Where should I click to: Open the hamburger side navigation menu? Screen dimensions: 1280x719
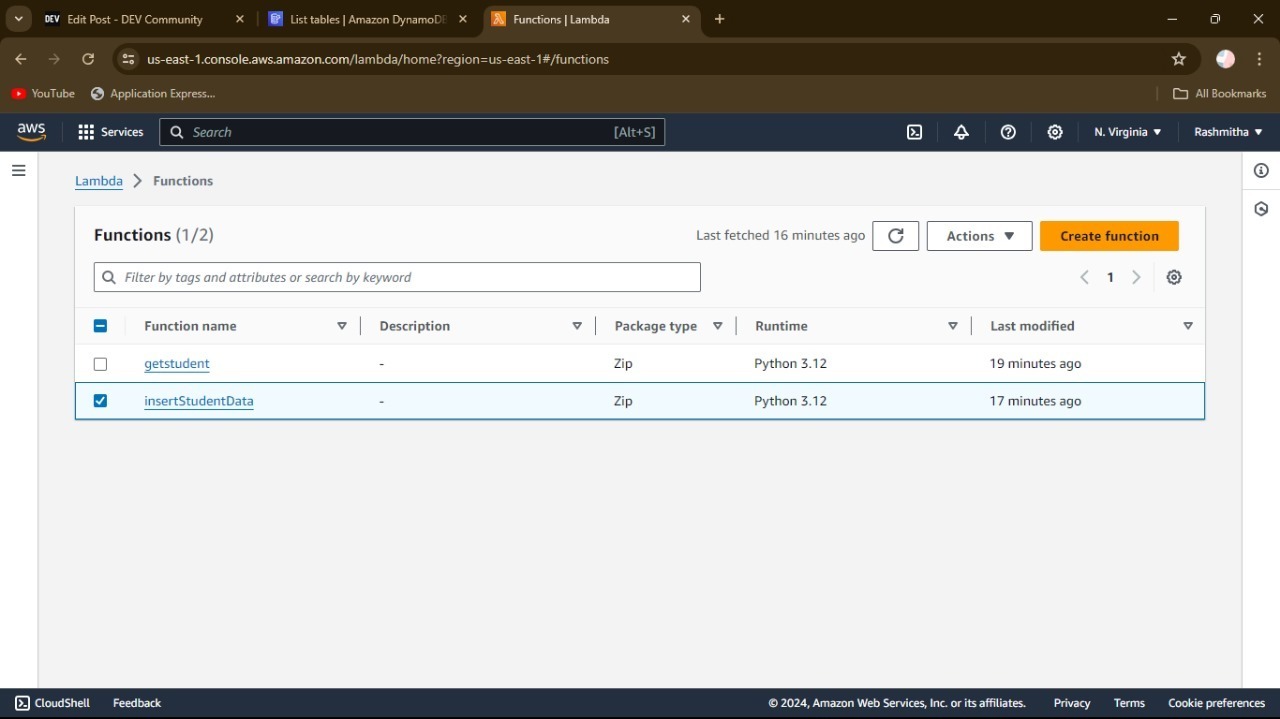(x=18, y=171)
